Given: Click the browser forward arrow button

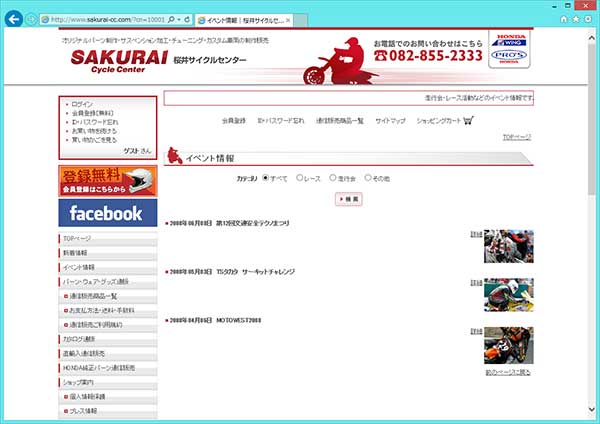Looking at the screenshot, I should (x=31, y=19).
